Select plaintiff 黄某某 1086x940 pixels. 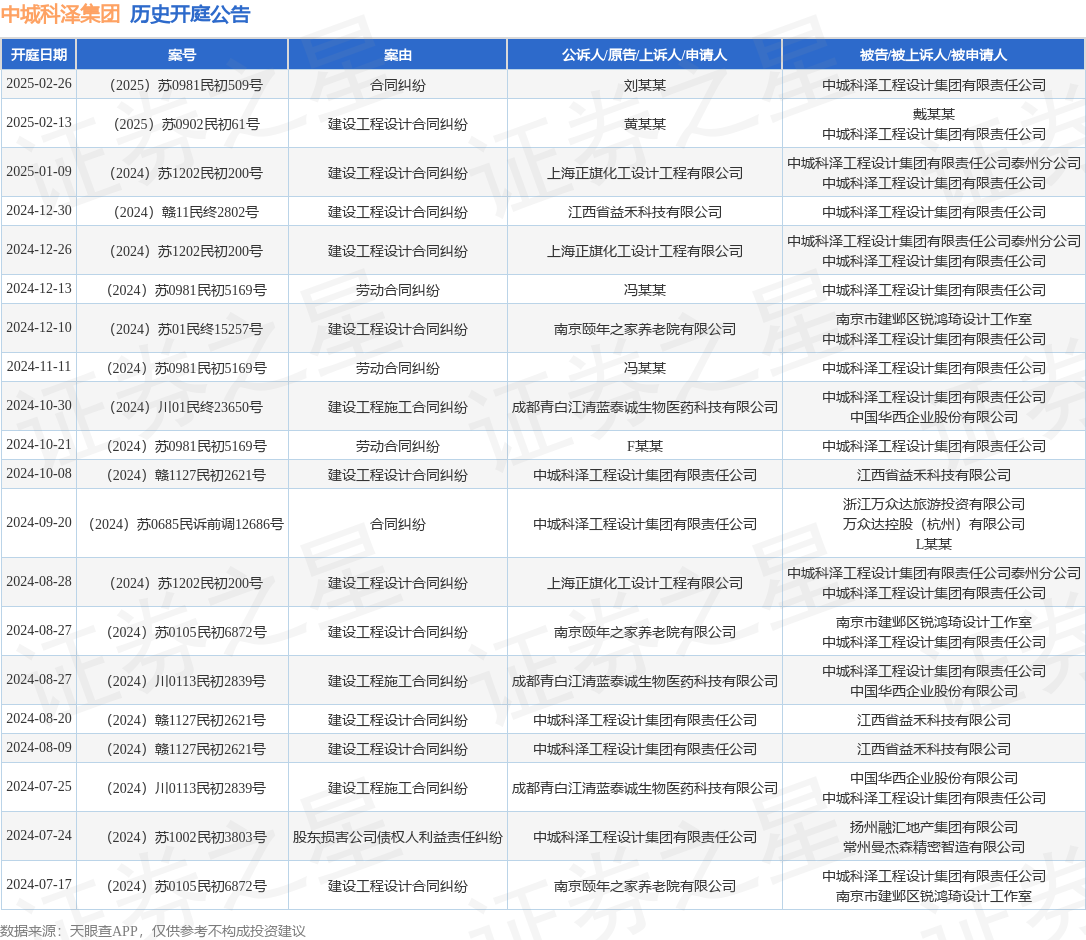[645, 124]
